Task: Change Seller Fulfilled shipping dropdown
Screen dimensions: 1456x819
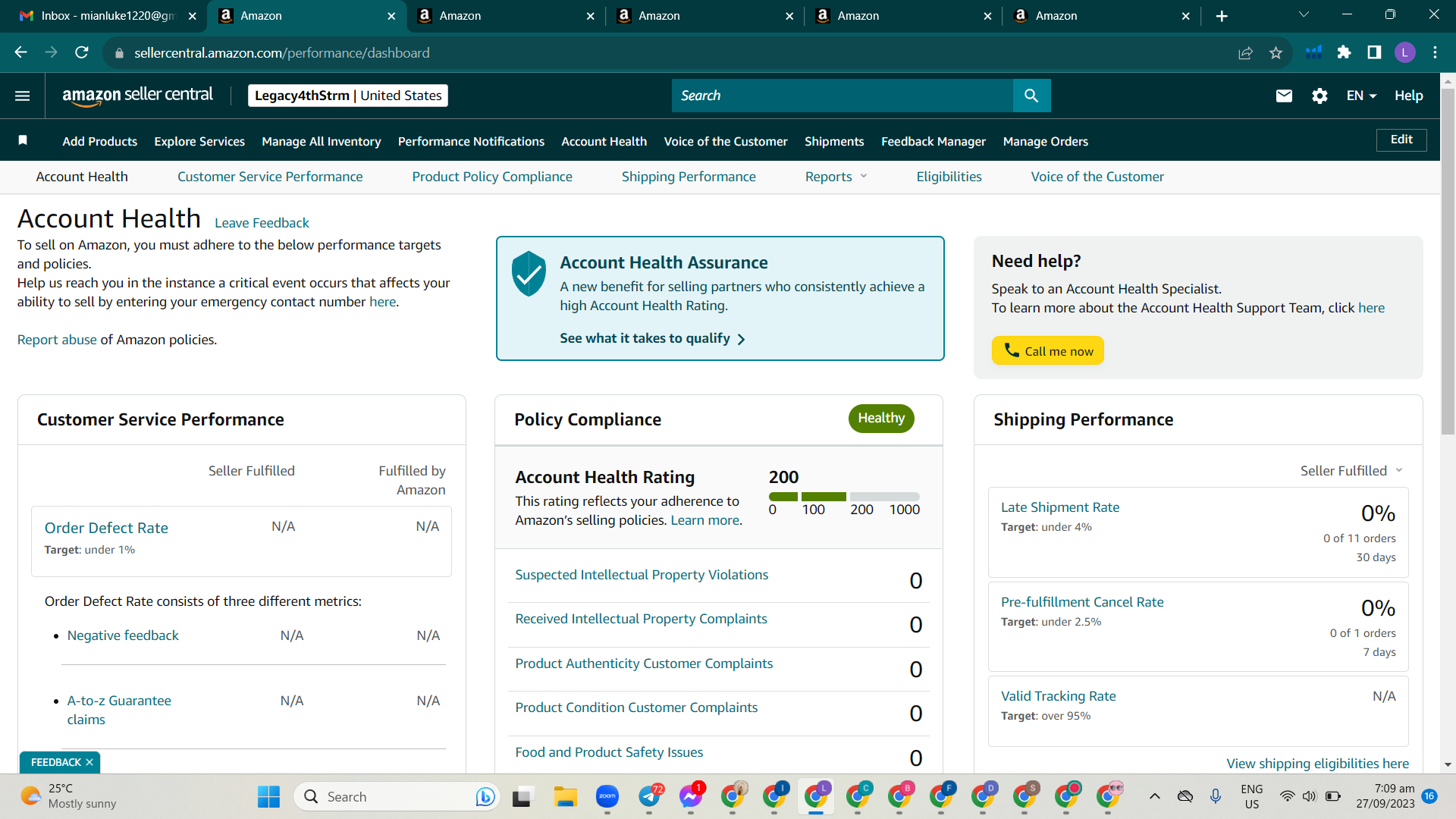Action: point(1351,471)
